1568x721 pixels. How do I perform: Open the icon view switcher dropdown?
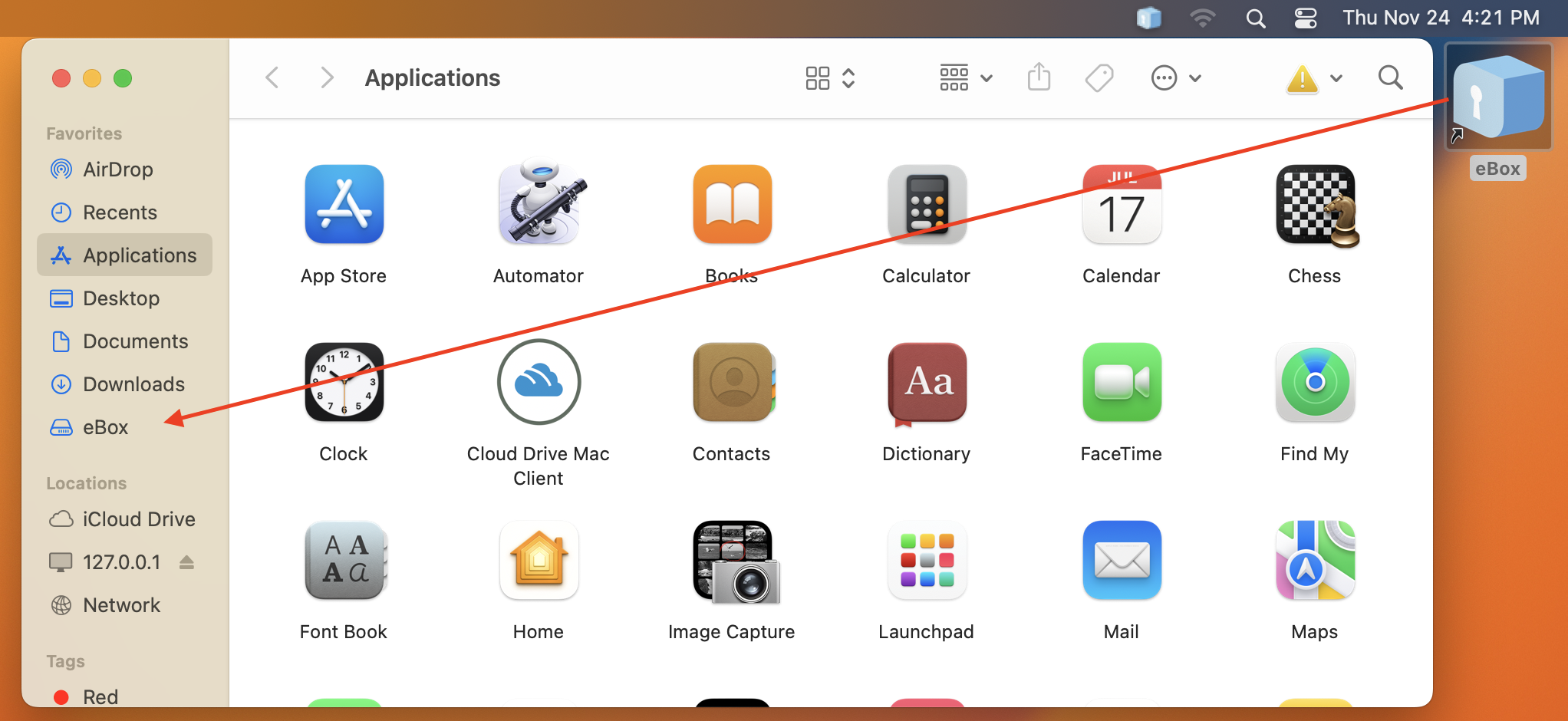pos(830,77)
